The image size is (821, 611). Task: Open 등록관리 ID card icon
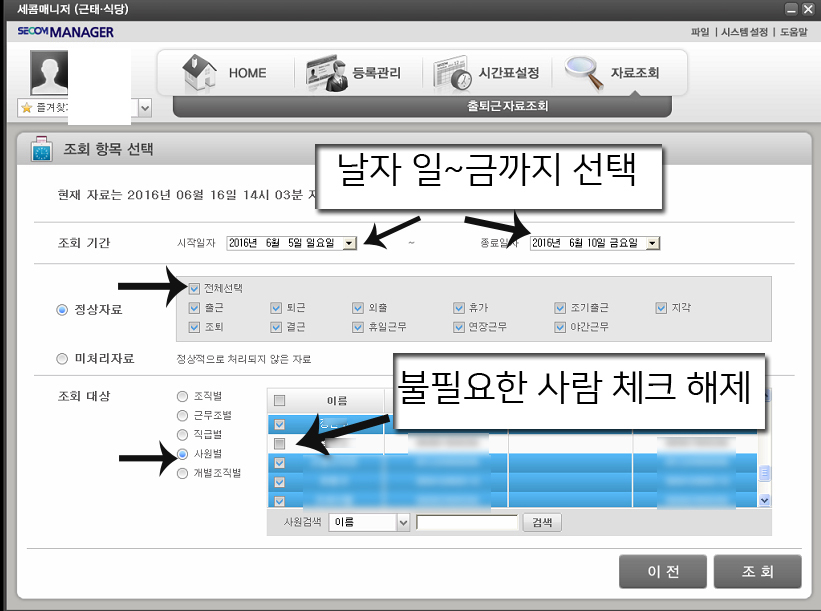327,74
